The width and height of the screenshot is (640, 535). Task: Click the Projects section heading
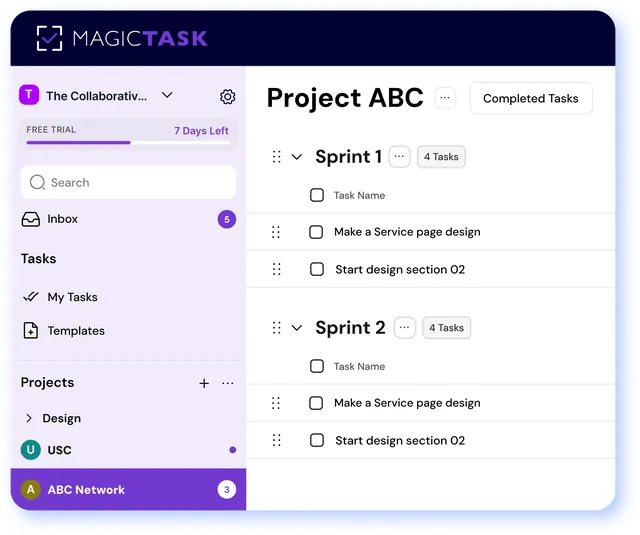click(x=47, y=382)
